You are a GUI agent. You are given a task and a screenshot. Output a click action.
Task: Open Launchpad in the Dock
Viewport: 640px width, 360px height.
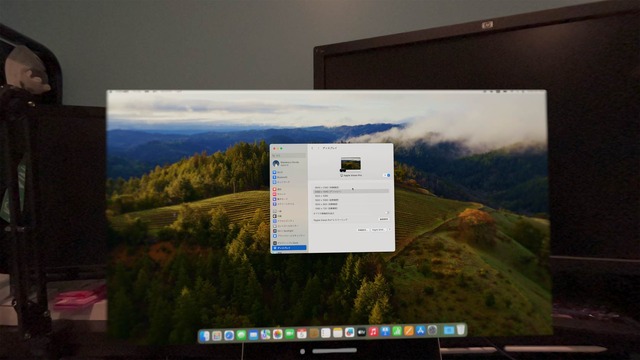tap(217, 336)
